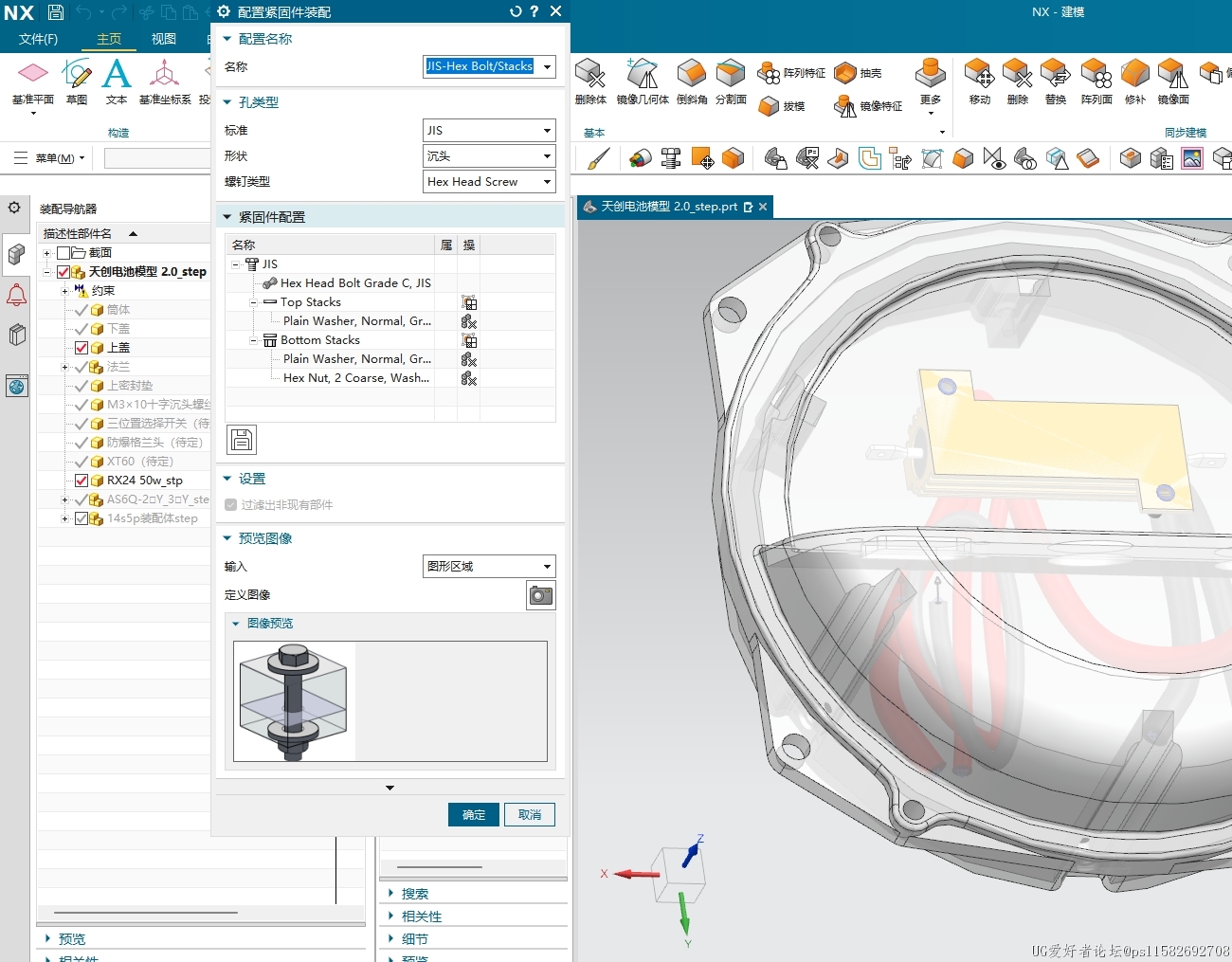Toggle checkbox for 截面 in assembly navigator

(63, 253)
